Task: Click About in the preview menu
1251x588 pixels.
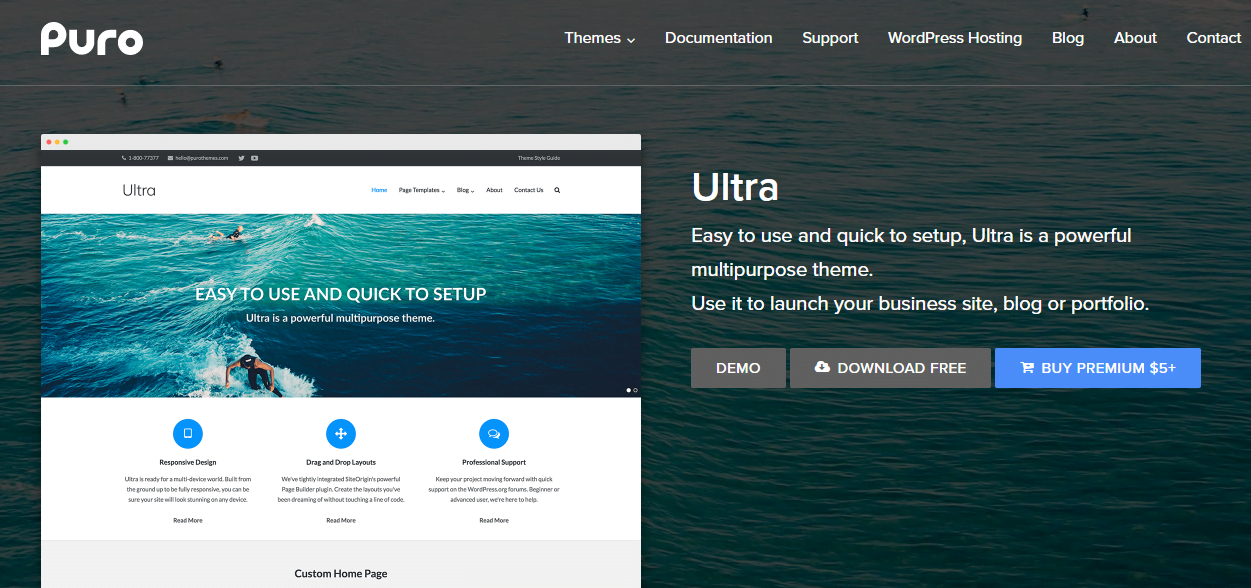Action: [x=494, y=190]
